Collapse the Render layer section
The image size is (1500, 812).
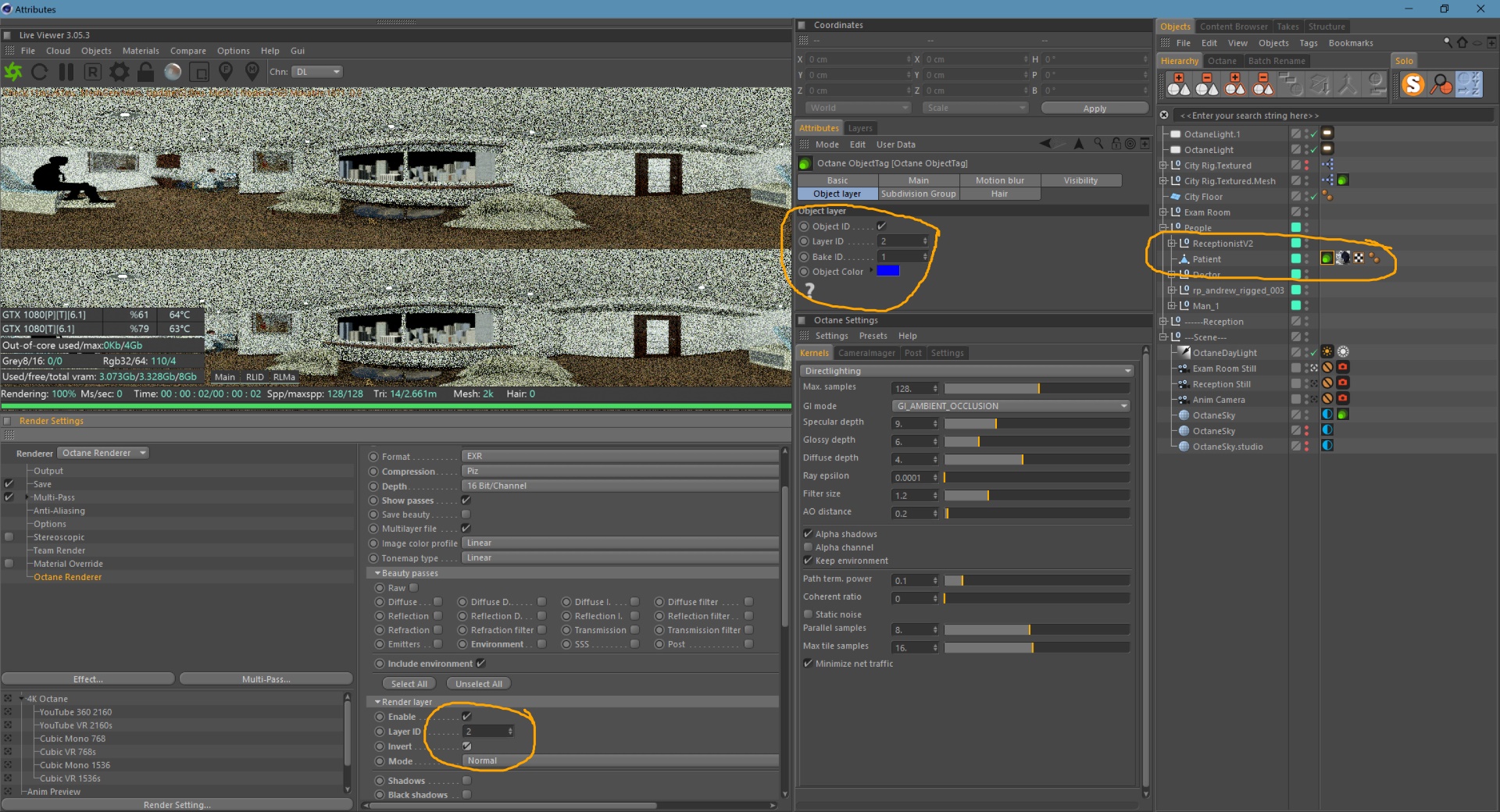click(x=377, y=702)
